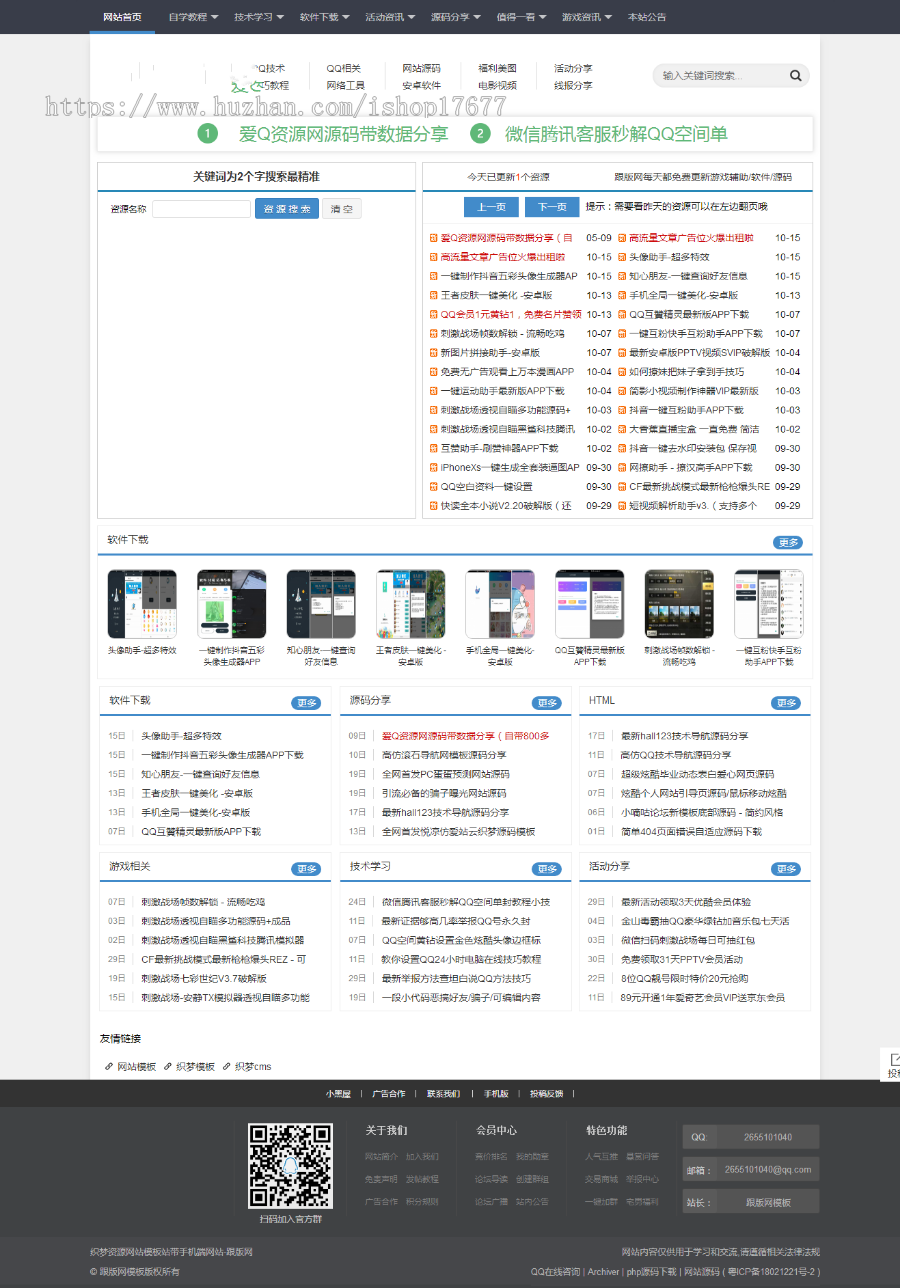Click the magnifier search icon

795,75
